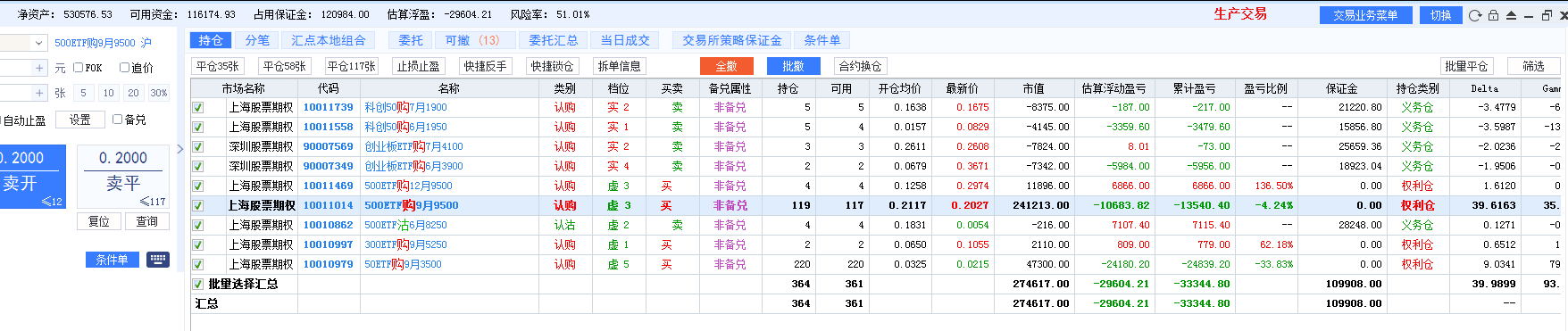1568x331 pixels.
Task: Open the 汇点本地组合 tab
Action: [x=329, y=40]
